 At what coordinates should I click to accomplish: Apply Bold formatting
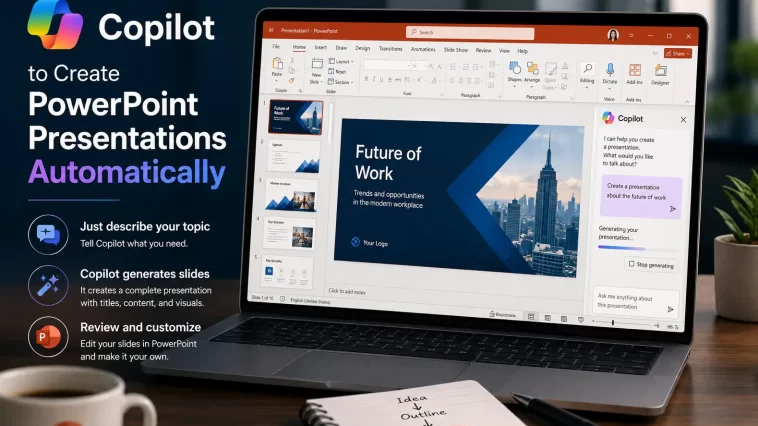click(x=366, y=79)
